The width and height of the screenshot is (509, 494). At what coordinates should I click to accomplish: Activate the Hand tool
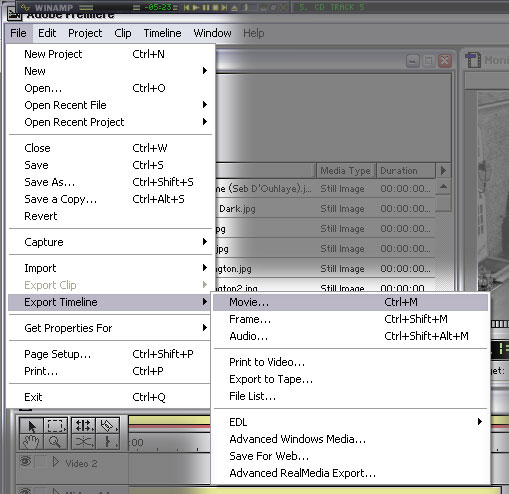click(x=32, y=441)
